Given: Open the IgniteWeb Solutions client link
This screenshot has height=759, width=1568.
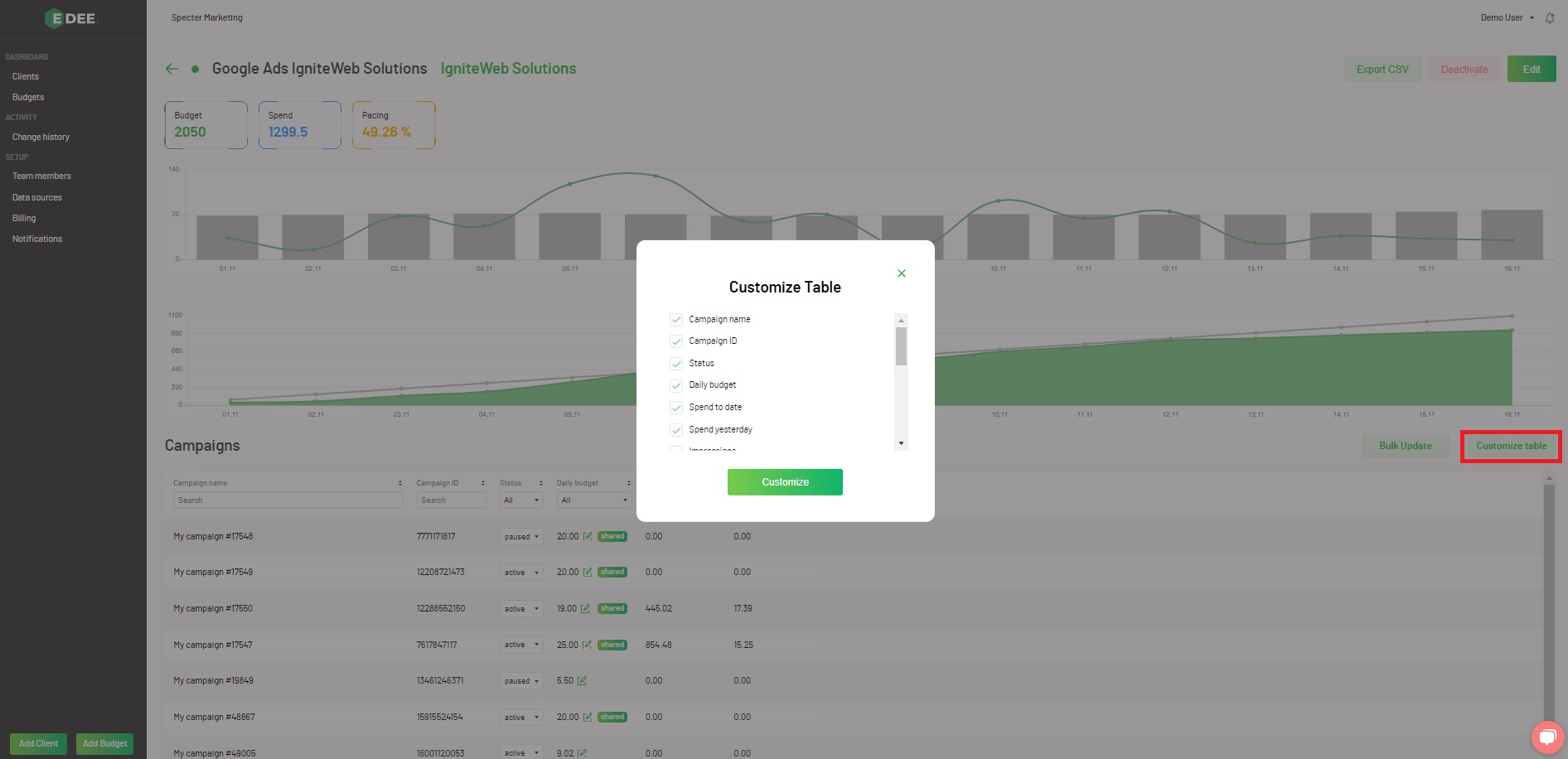Looking at the screenshot, I should (508, 69).
